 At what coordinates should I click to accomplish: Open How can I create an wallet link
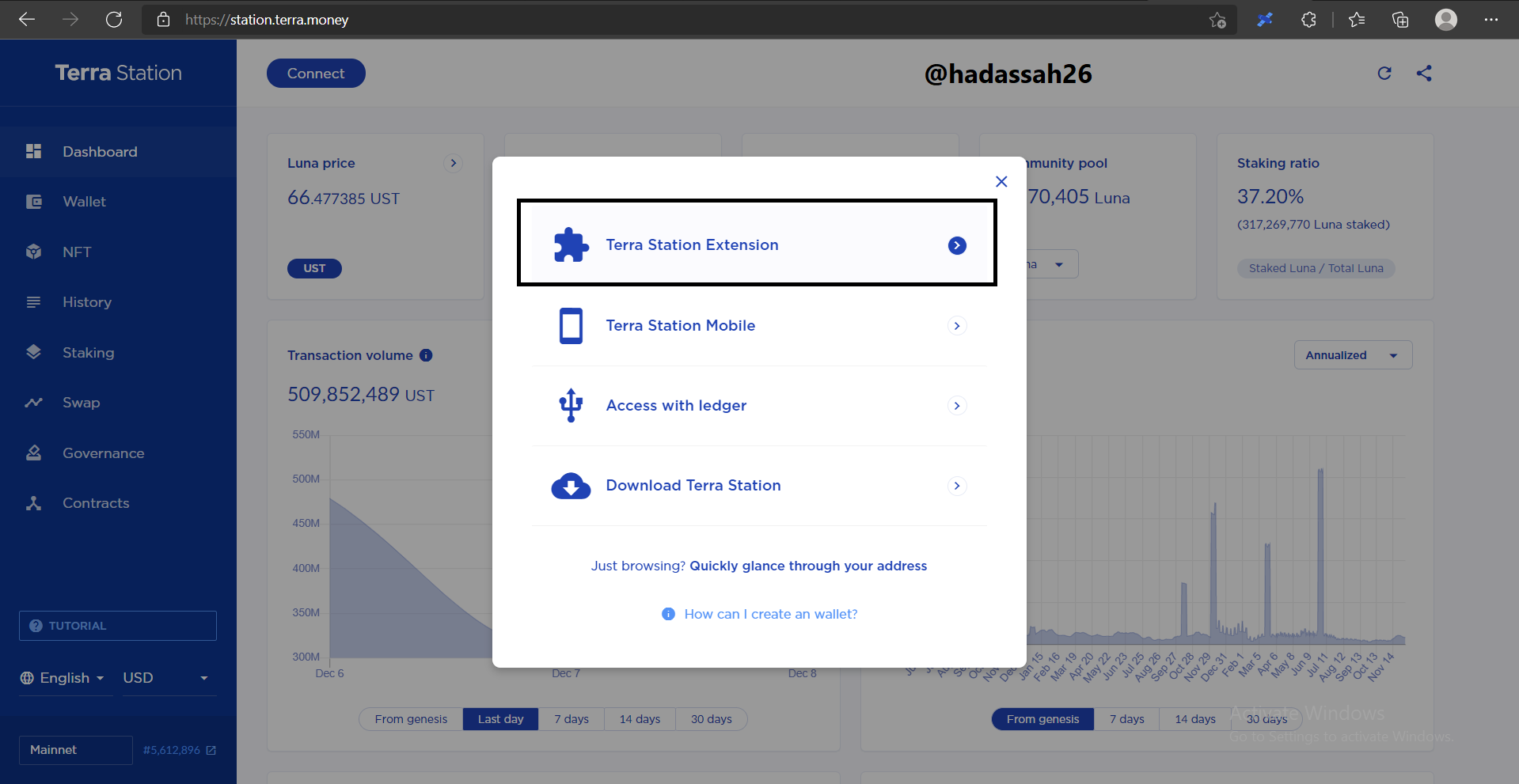click(770, 614)
